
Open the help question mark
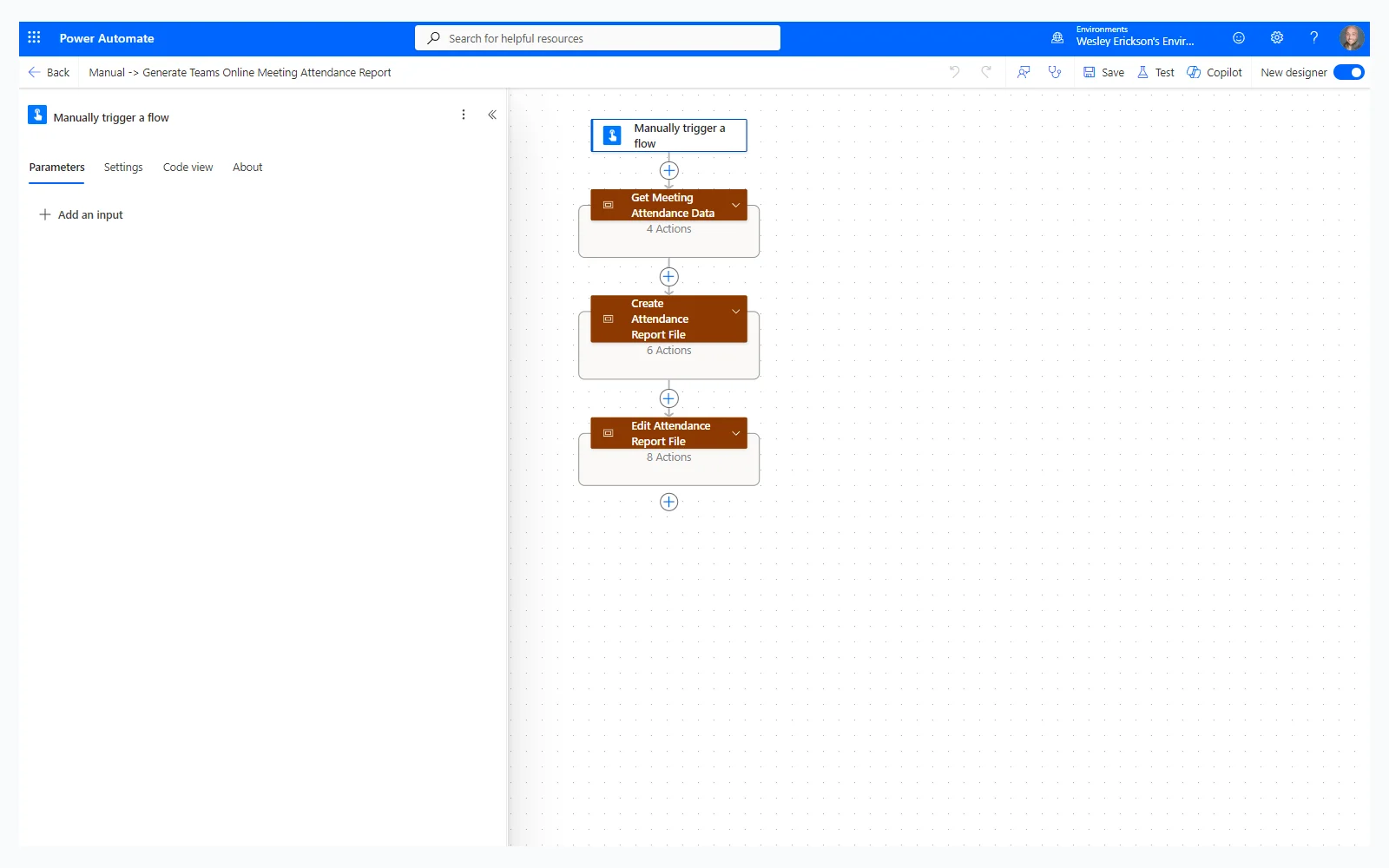[x=1313, y=37]
